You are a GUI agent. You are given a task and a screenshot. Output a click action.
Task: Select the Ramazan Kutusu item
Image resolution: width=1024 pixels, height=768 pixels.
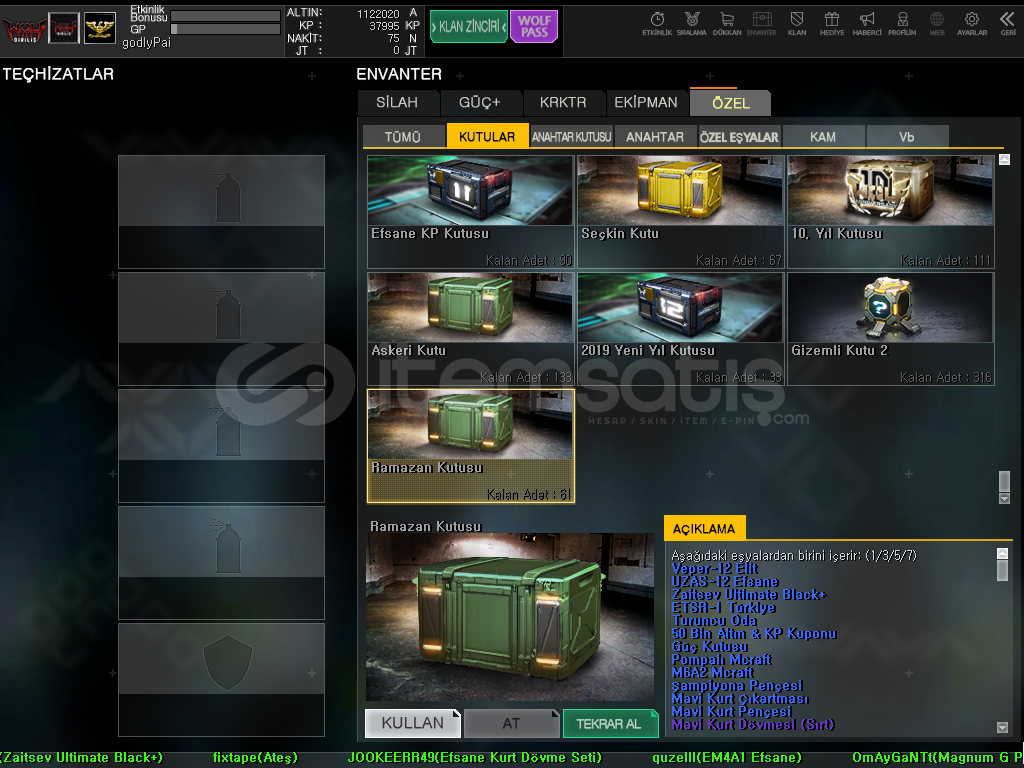coord(470,446)
